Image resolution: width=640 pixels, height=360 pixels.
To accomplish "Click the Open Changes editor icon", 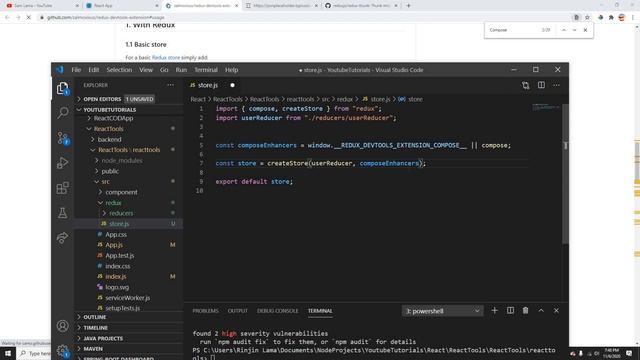I will [525, 85].
